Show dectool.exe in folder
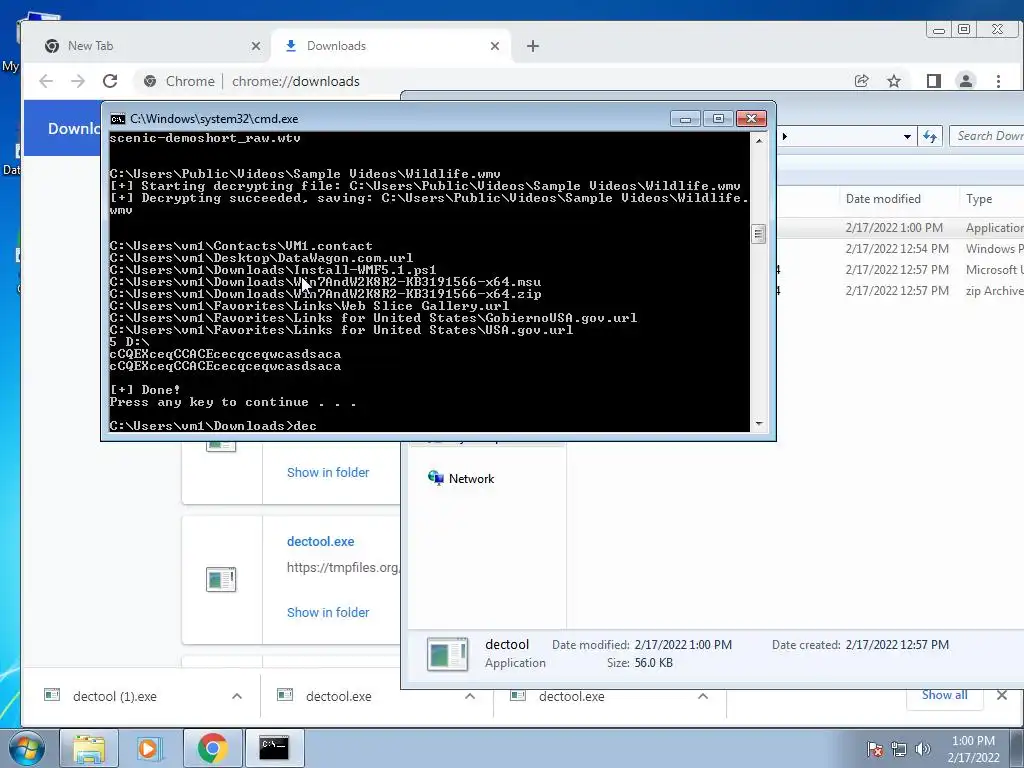This screenshot has width=1024, height=768. point(328,613)
